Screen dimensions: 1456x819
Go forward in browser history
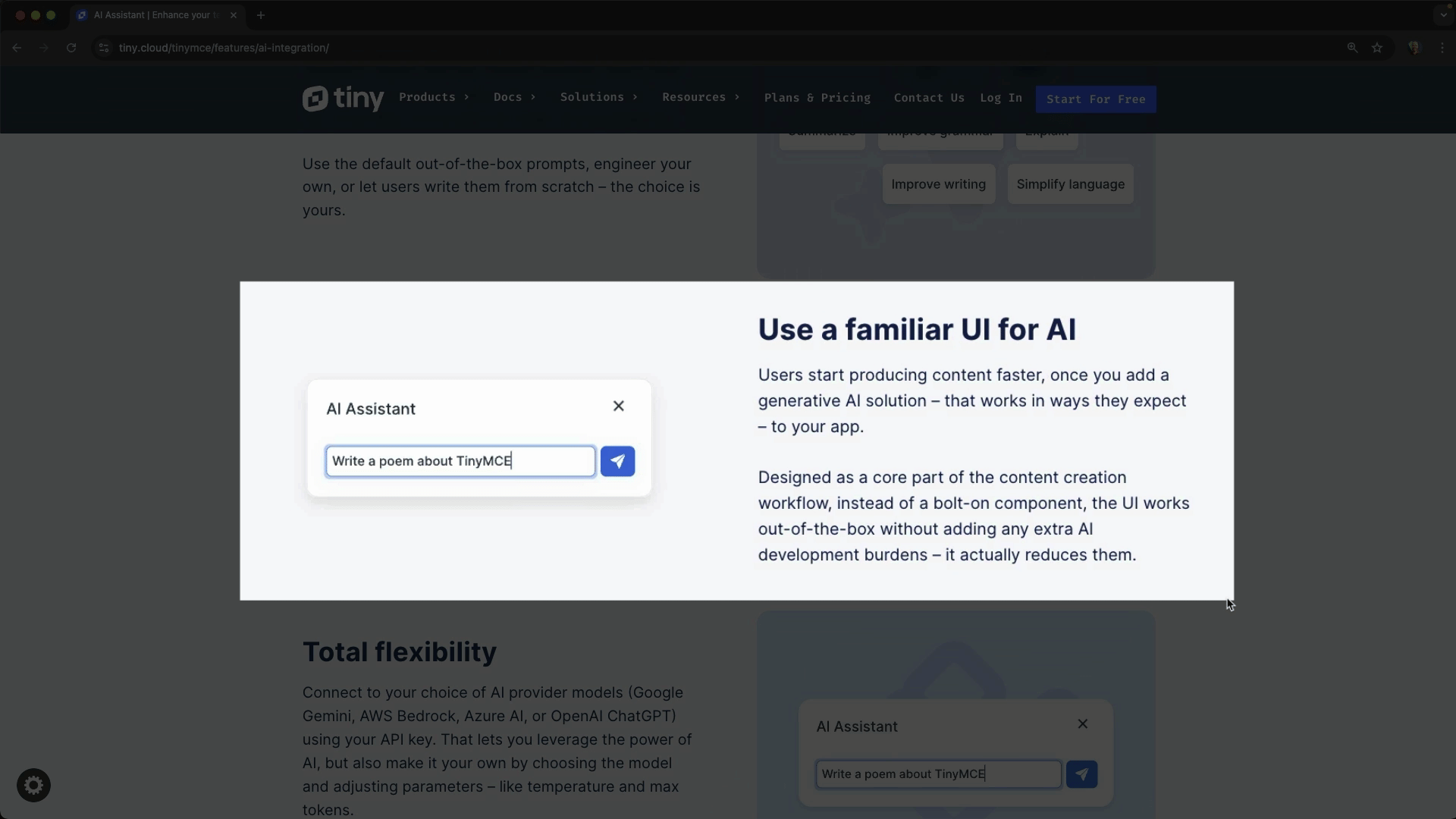point(44,48)
